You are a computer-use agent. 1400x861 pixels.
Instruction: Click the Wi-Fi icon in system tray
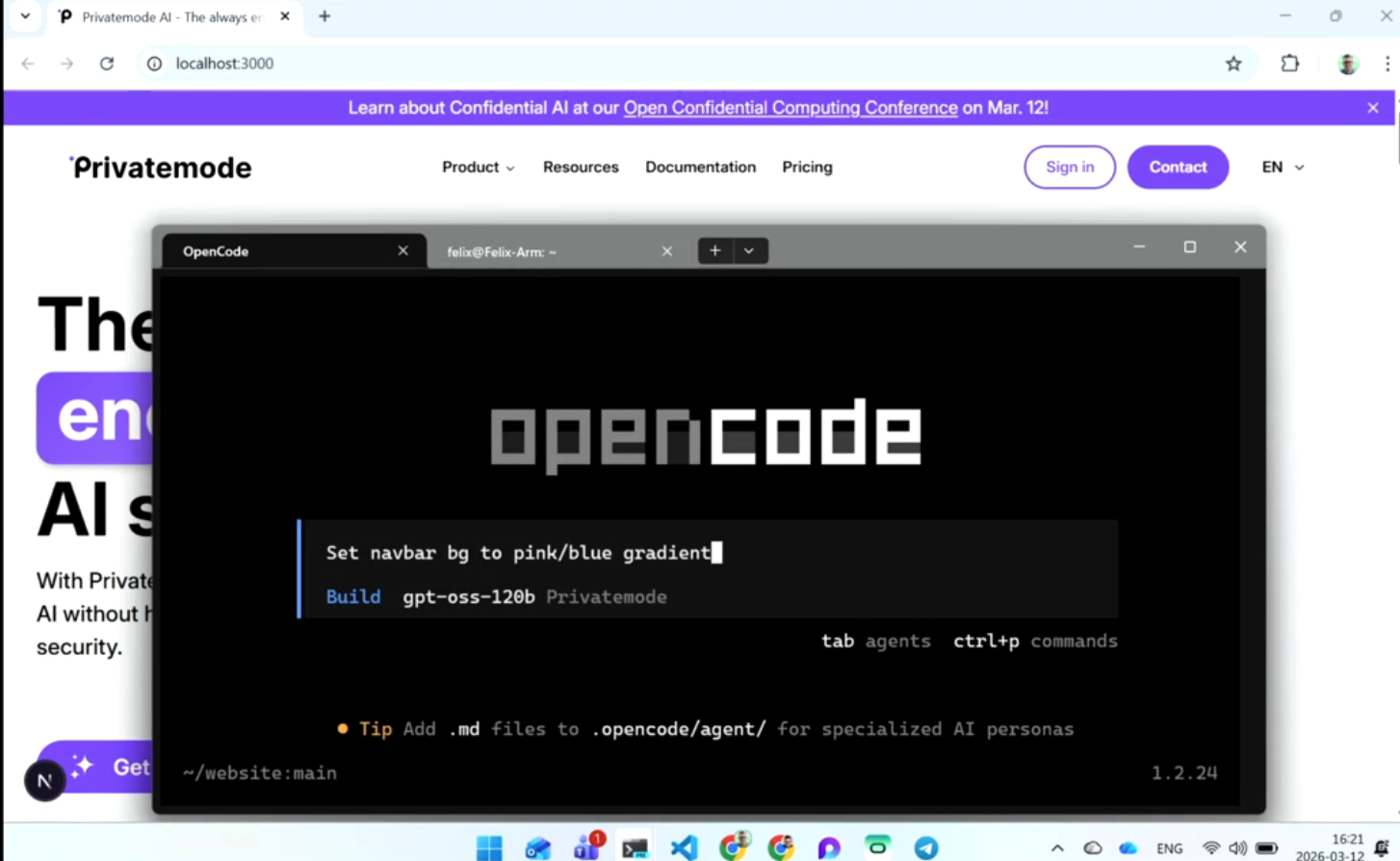[1210, 848]
